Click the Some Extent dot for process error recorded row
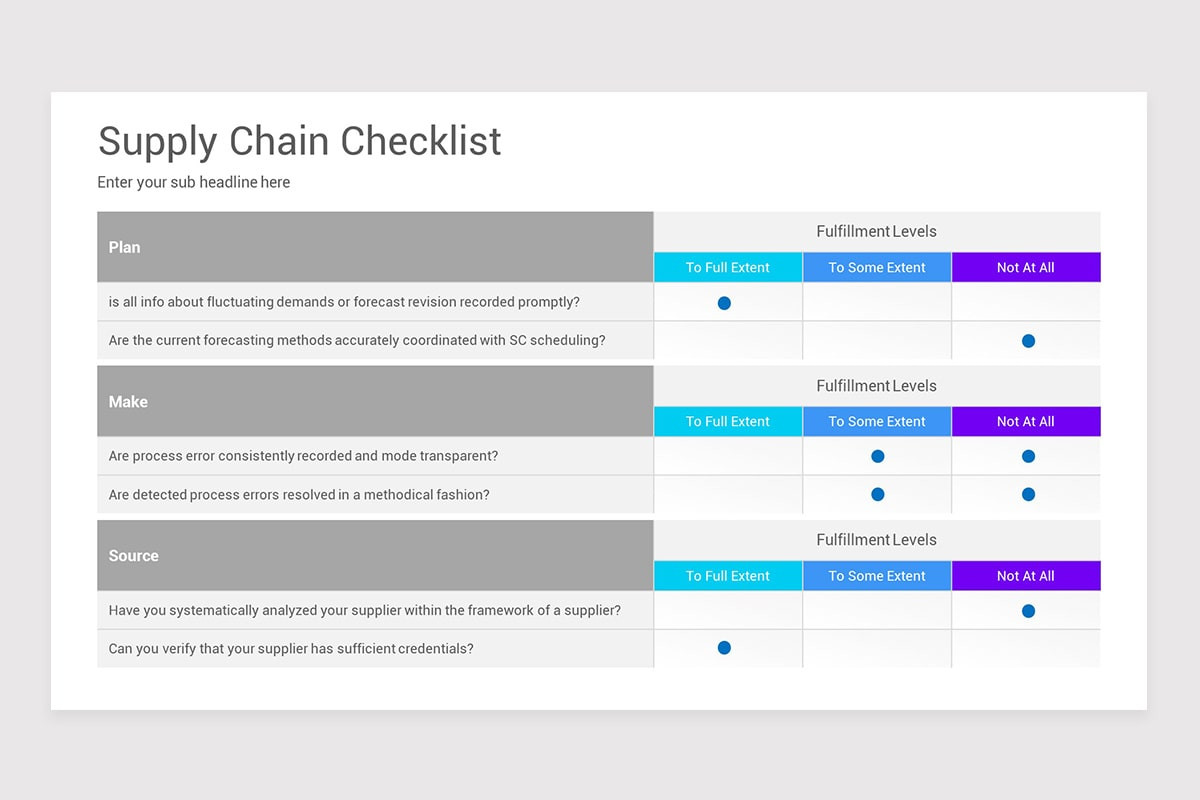The image size is (1200, 800). [x=878, y=456]
